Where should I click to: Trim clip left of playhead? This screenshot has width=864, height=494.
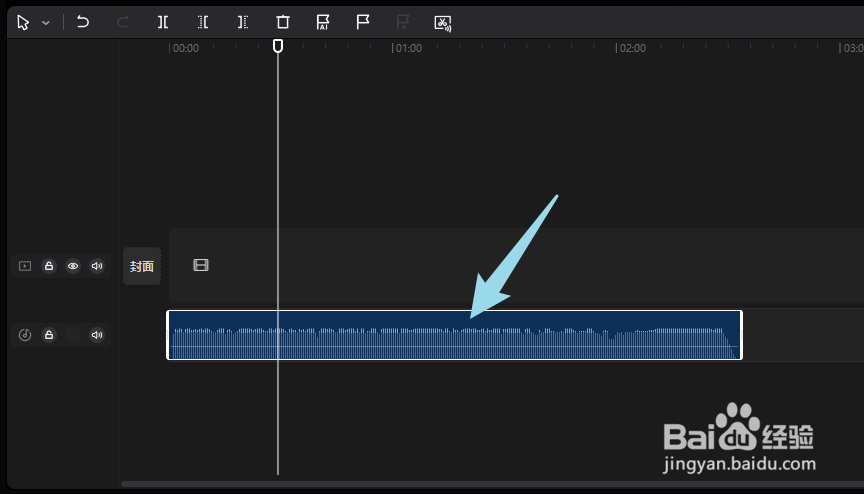pyautogui.click(x=203, y=22)
